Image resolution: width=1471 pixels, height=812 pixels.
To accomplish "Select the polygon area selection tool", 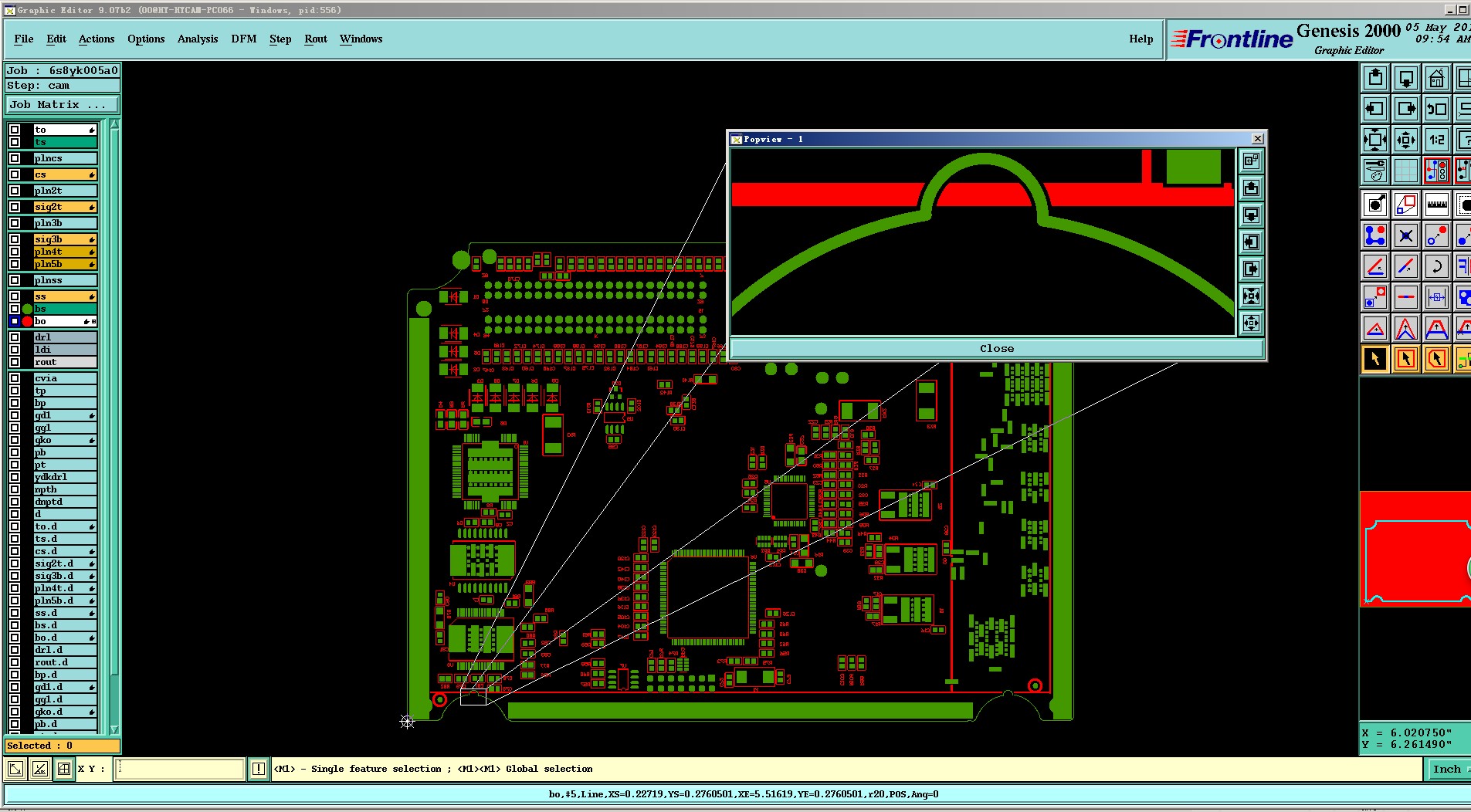I will point(1437,359).
